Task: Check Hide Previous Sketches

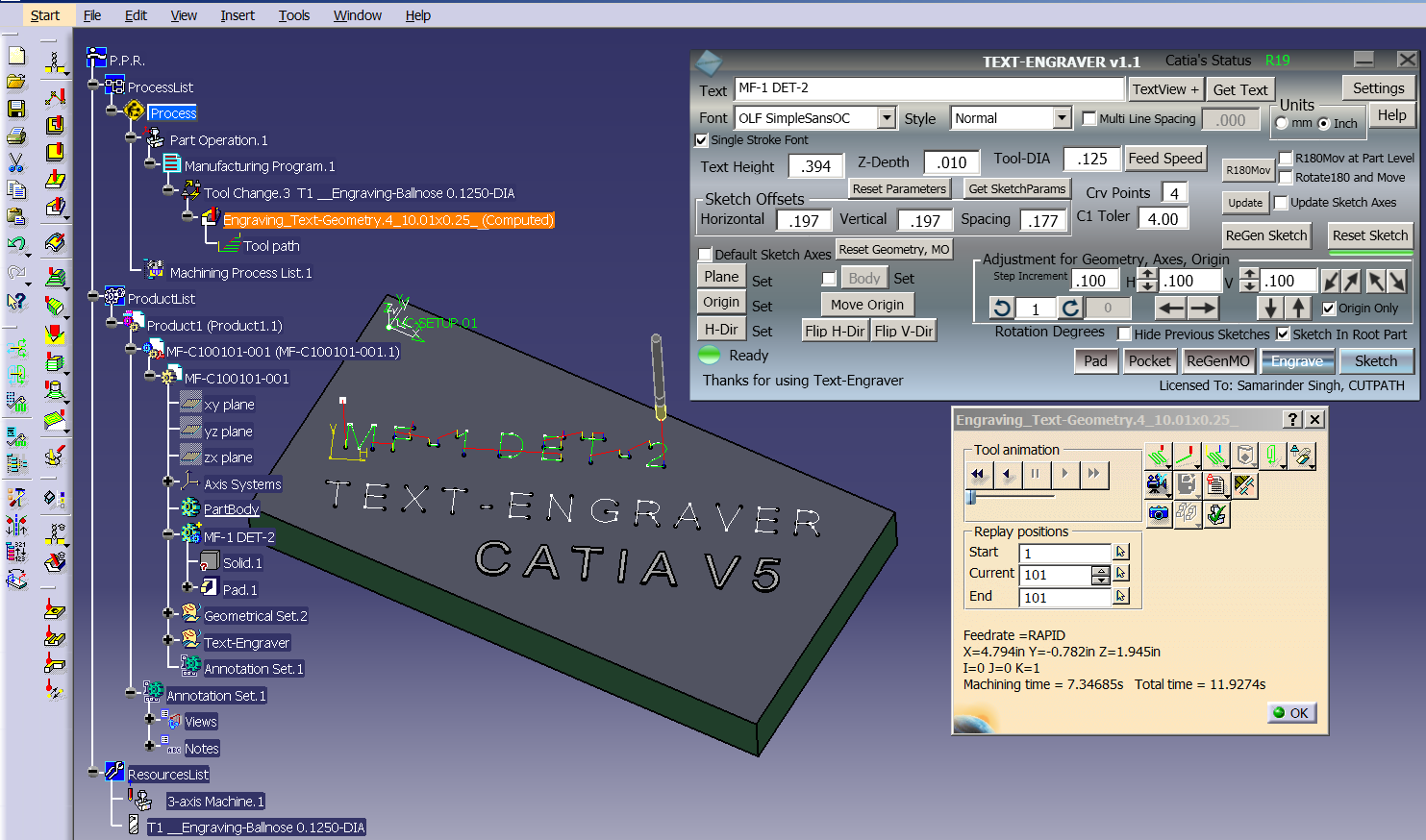Action: click(1124, 334)
